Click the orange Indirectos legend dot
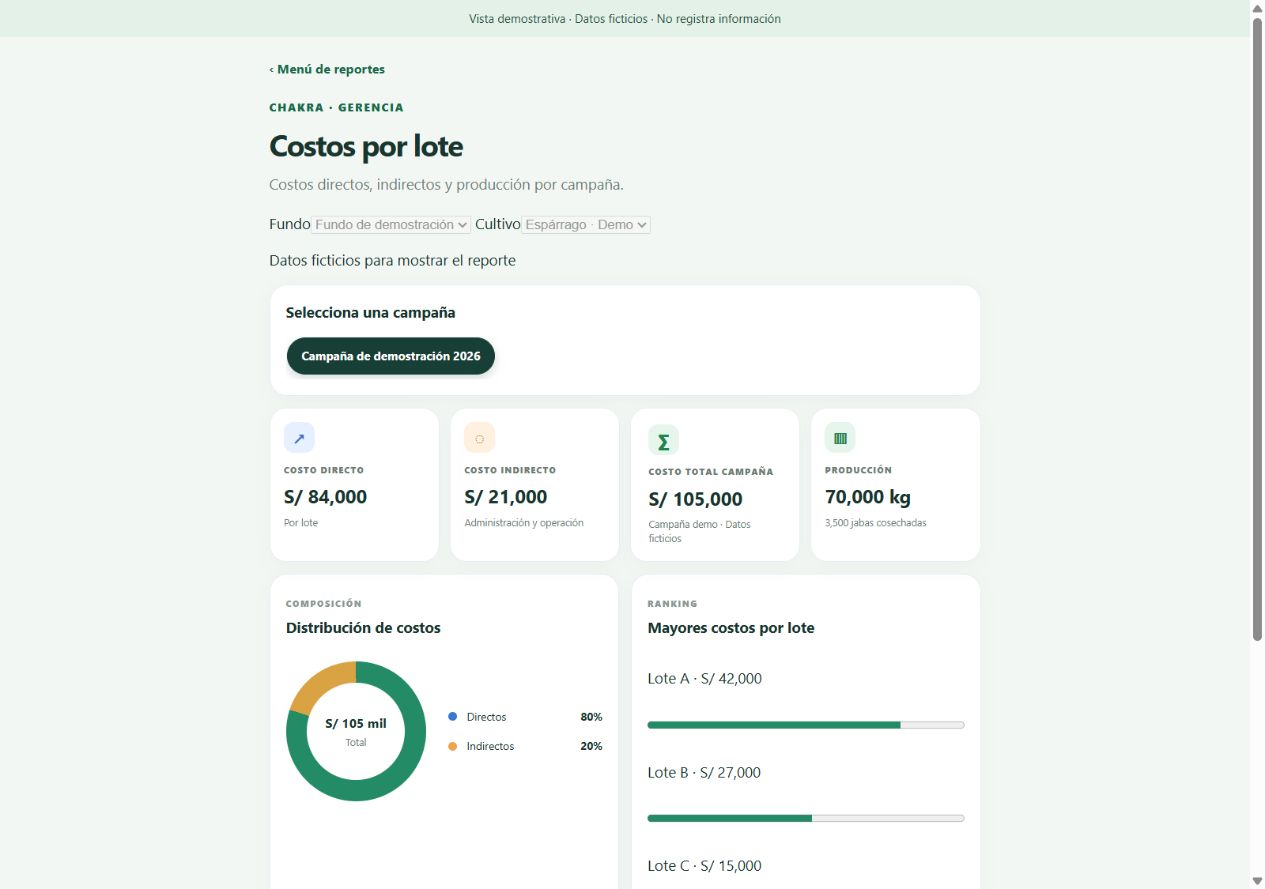Viewport: 1265px width, 889px height. click(452, 747)
